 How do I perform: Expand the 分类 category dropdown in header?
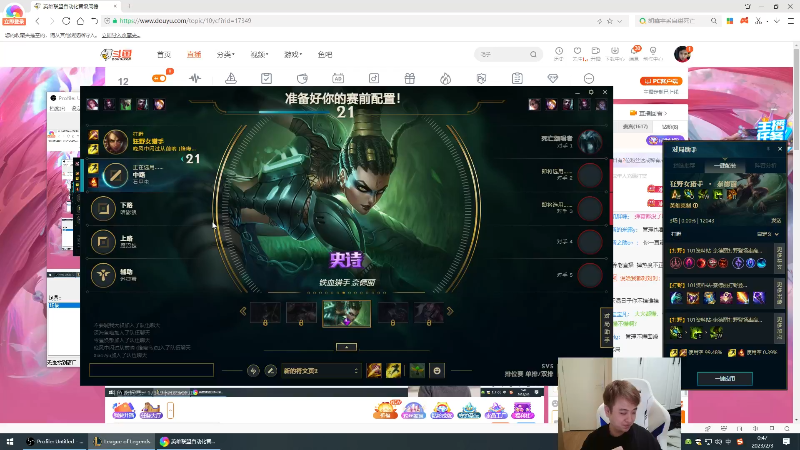(x=225, y=55)
